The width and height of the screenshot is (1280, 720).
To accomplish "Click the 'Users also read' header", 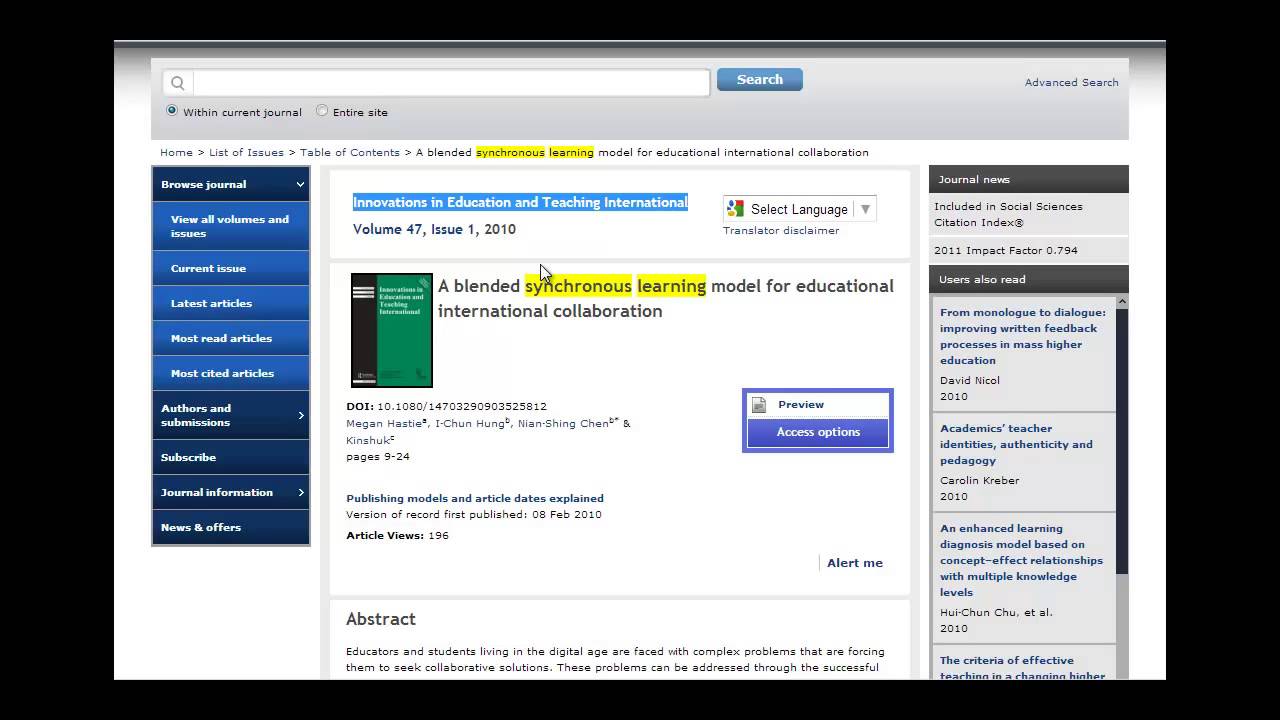I will tap(1028, 279).
